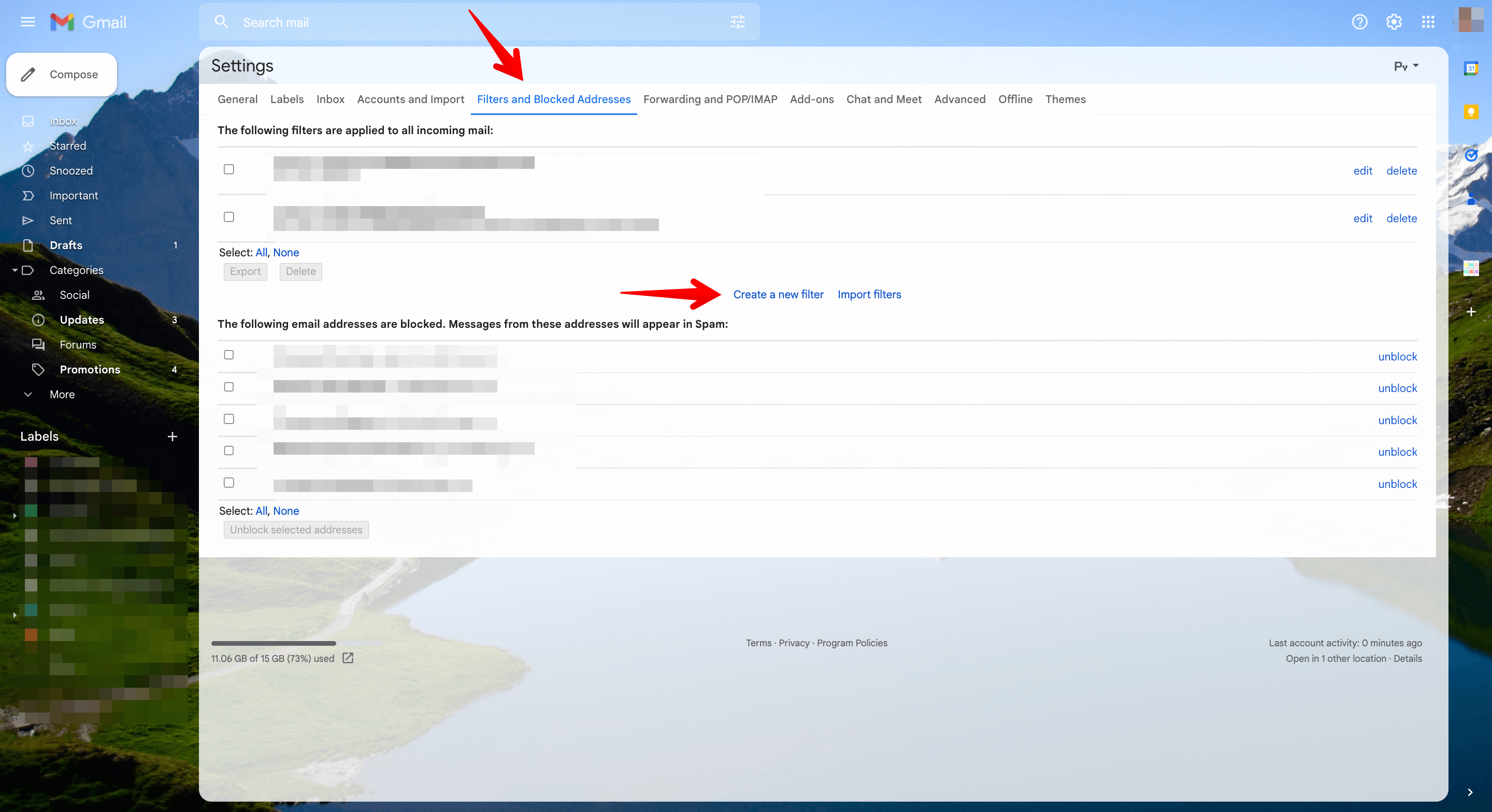
Task: Click the Compose button
Action: (x=62, y=74)
